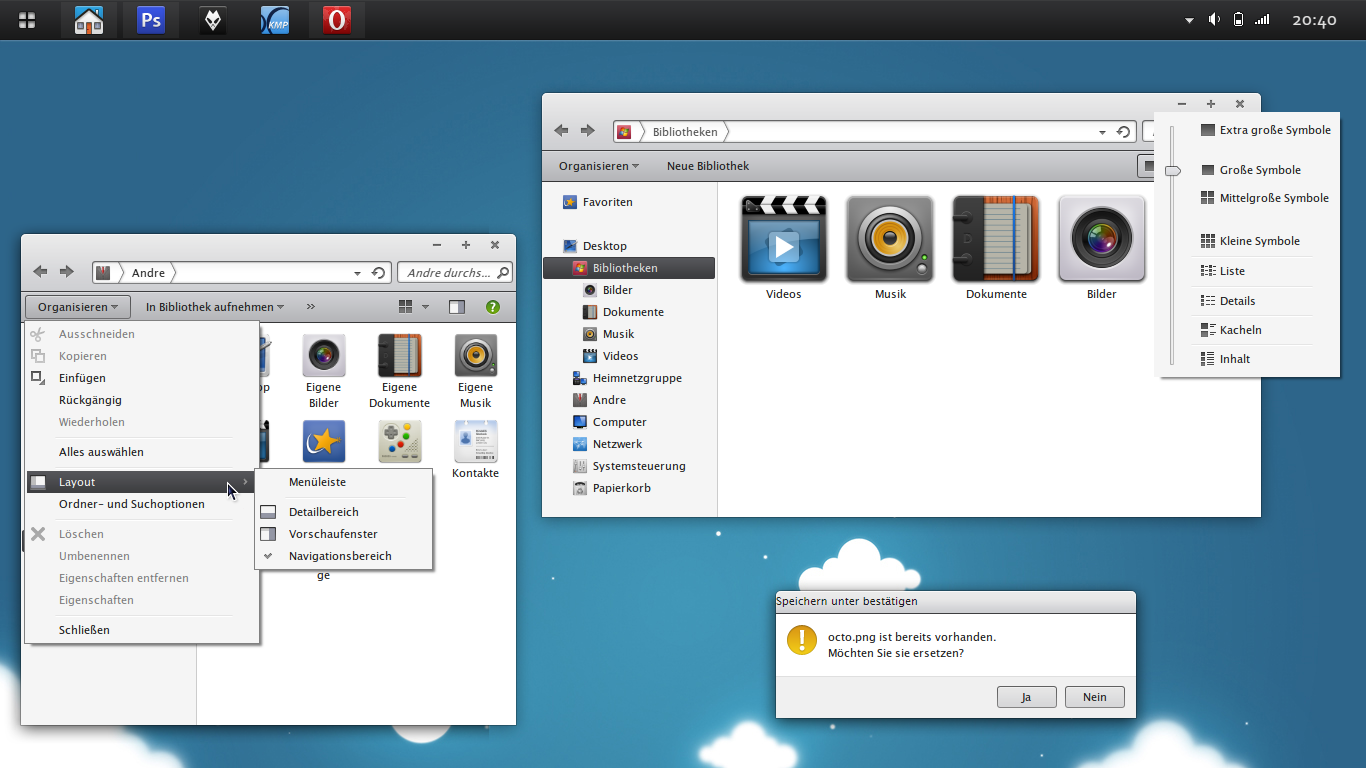Open the Dokumente library notebook icon

point(996,239)
